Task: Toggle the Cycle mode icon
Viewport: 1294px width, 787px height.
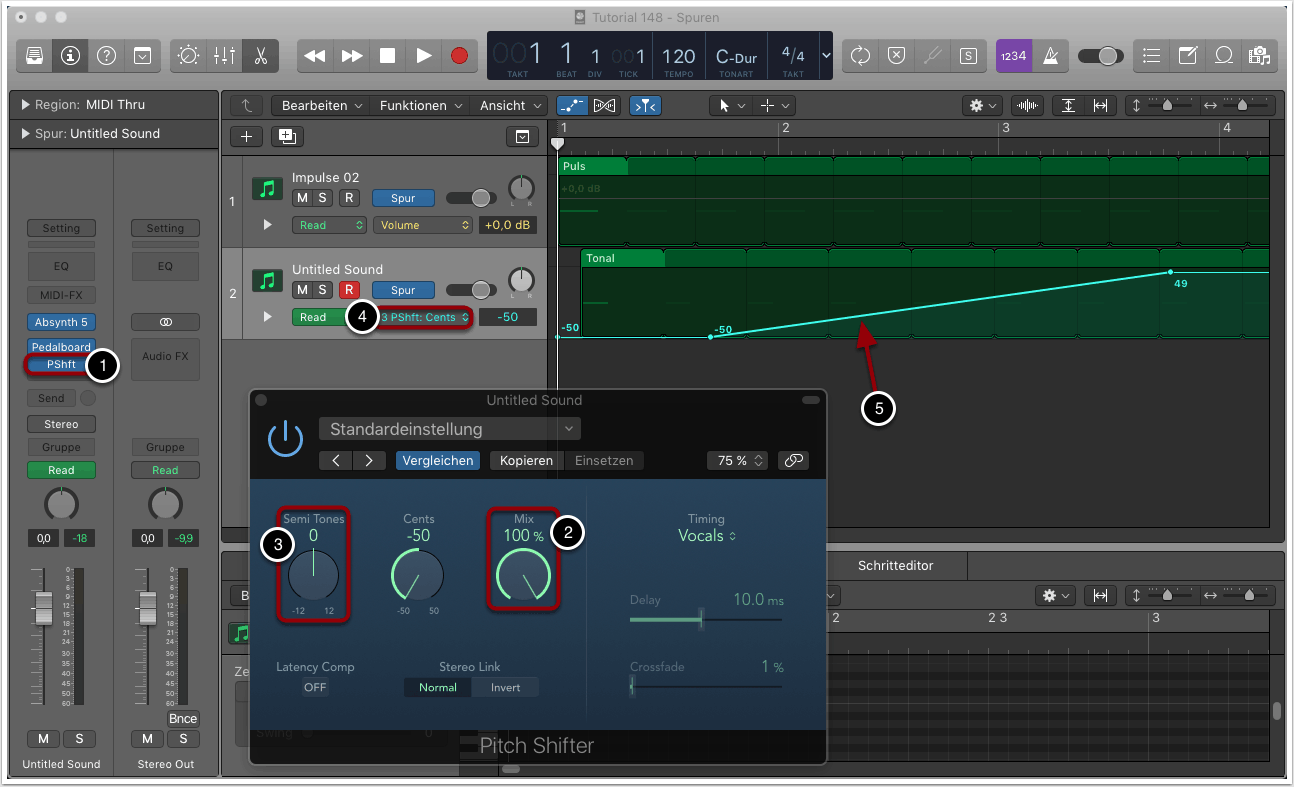Action: click(x=860, y=56)
